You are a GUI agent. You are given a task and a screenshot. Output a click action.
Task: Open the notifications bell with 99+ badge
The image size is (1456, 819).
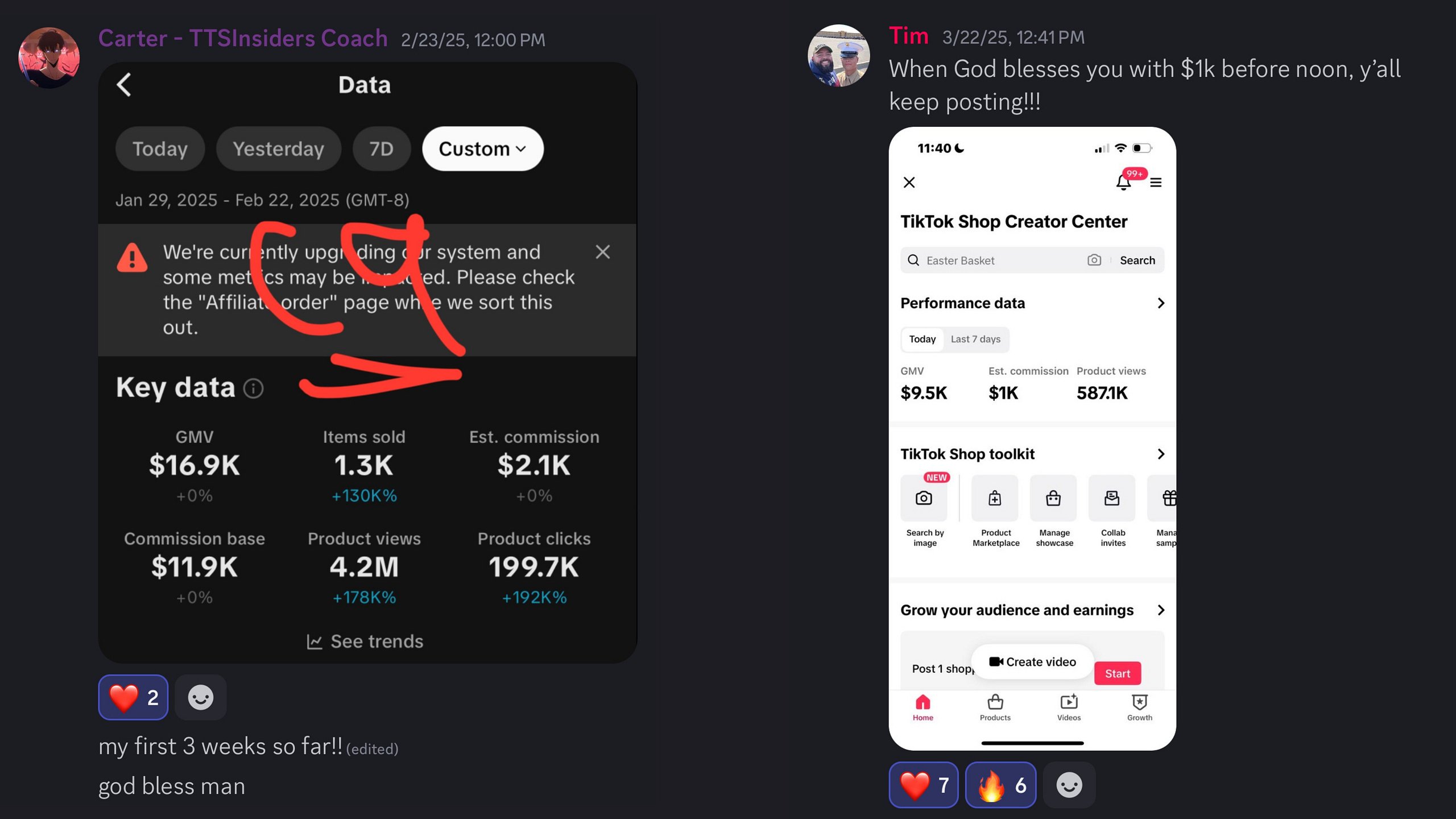[x=1123, y=182]
